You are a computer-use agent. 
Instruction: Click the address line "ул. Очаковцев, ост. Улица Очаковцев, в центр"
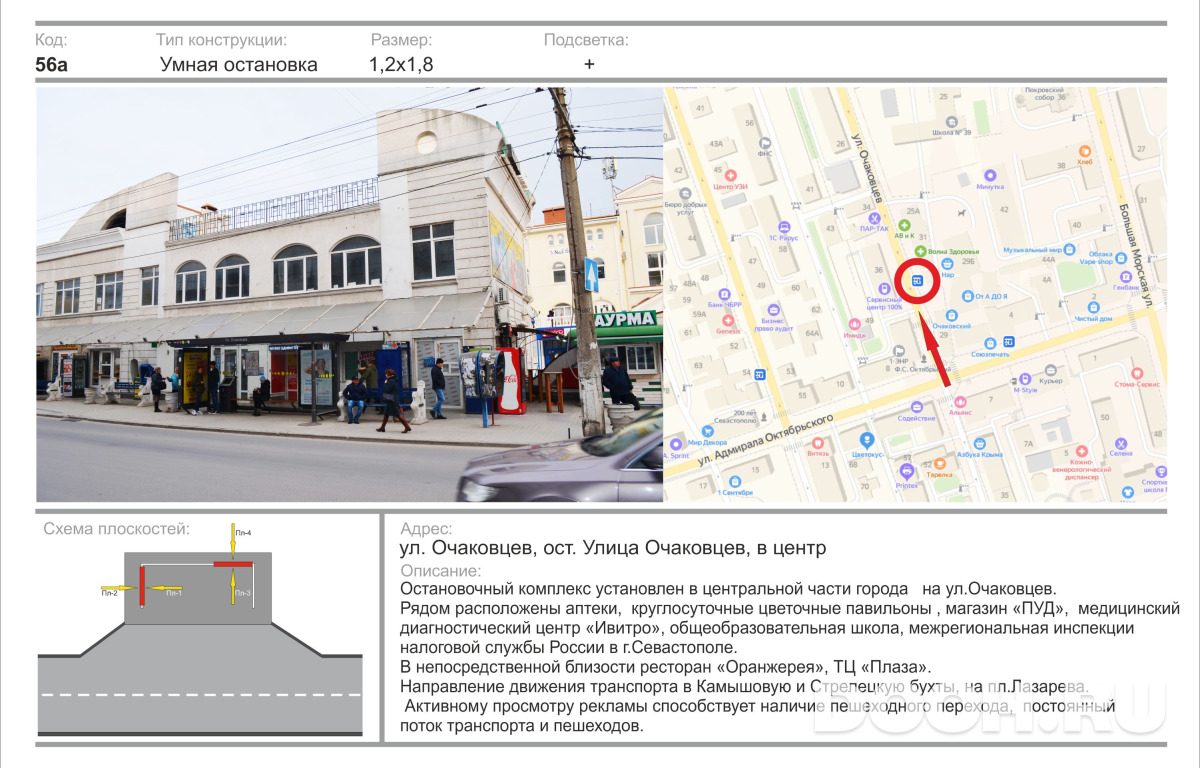pyautogui.click(x=613, y=549)
